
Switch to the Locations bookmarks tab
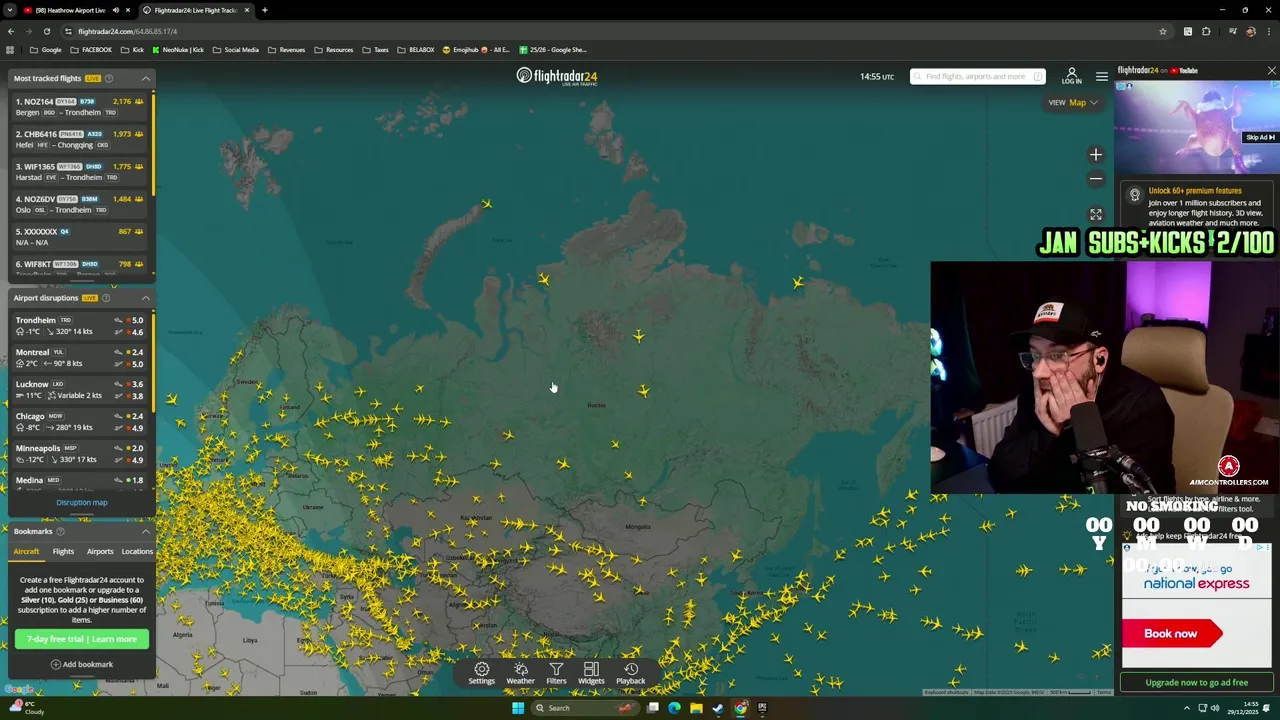point(137,551)
